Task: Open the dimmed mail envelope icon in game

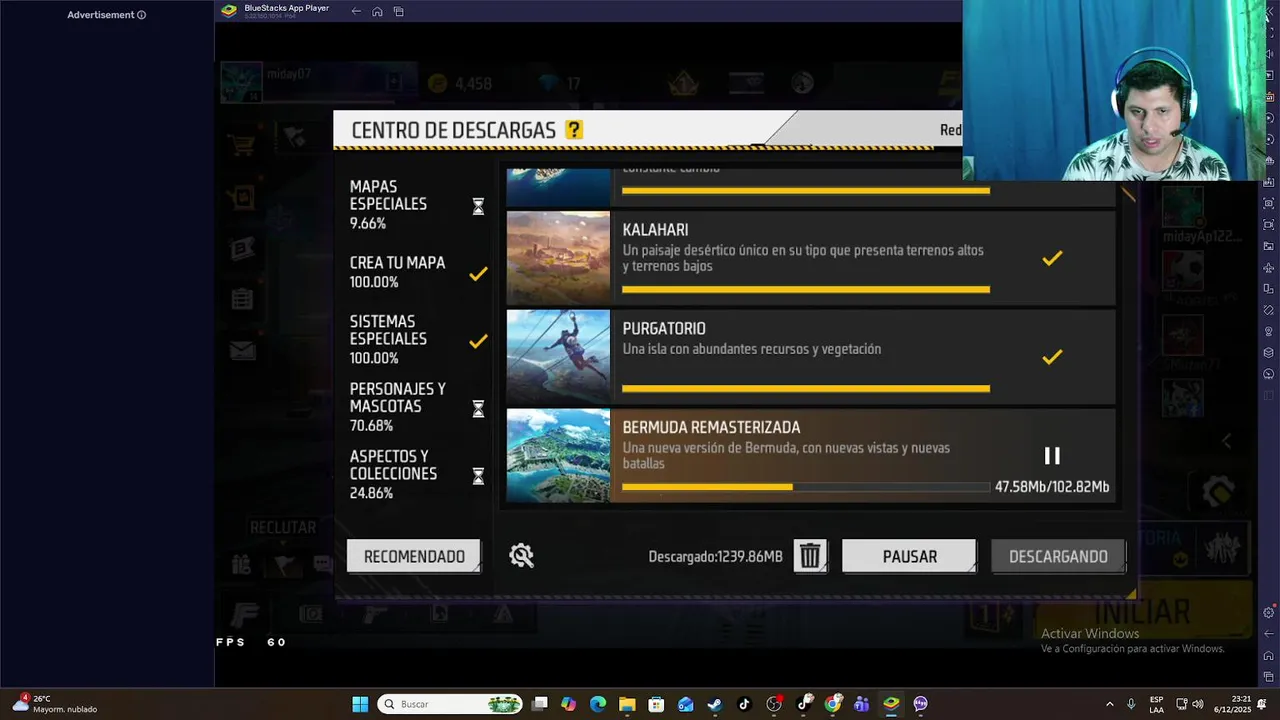Action: (x=242, y=350)
